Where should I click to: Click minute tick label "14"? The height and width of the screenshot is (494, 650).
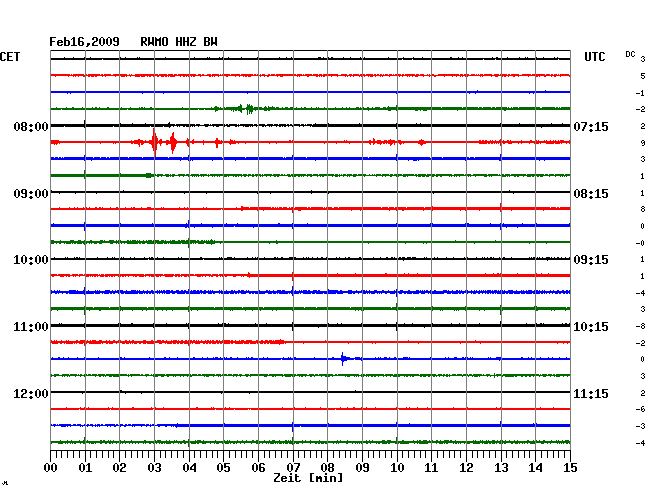[535, 468]
